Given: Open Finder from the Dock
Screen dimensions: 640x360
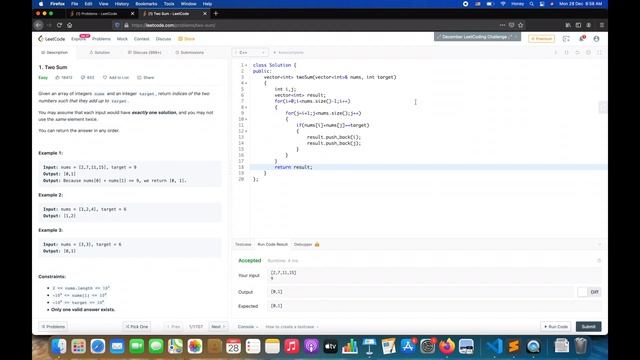Looking at the screenshot, I should [x=59, y=346].
